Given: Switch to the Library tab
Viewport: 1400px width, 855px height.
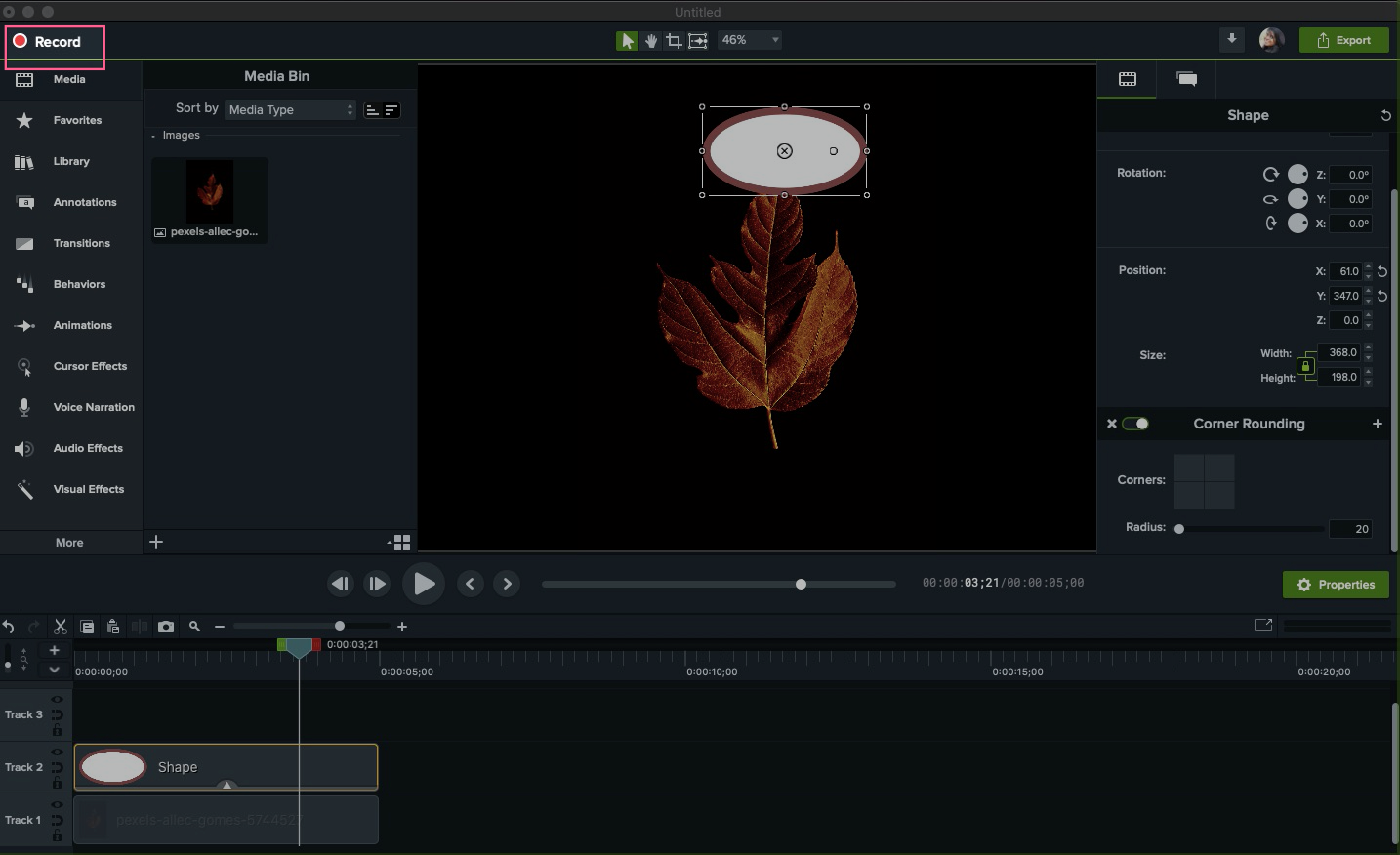Looking at the screenshot, I should pos(71,161).
